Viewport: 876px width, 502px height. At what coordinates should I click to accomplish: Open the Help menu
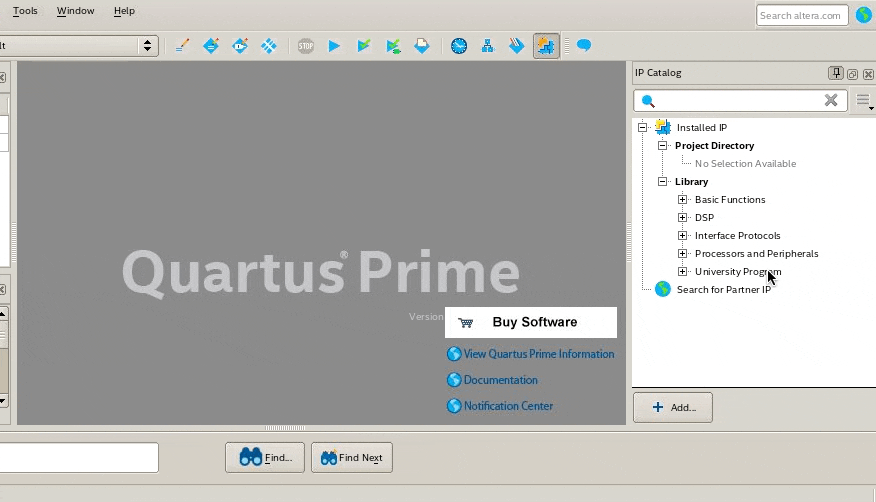tap(124, 11)
